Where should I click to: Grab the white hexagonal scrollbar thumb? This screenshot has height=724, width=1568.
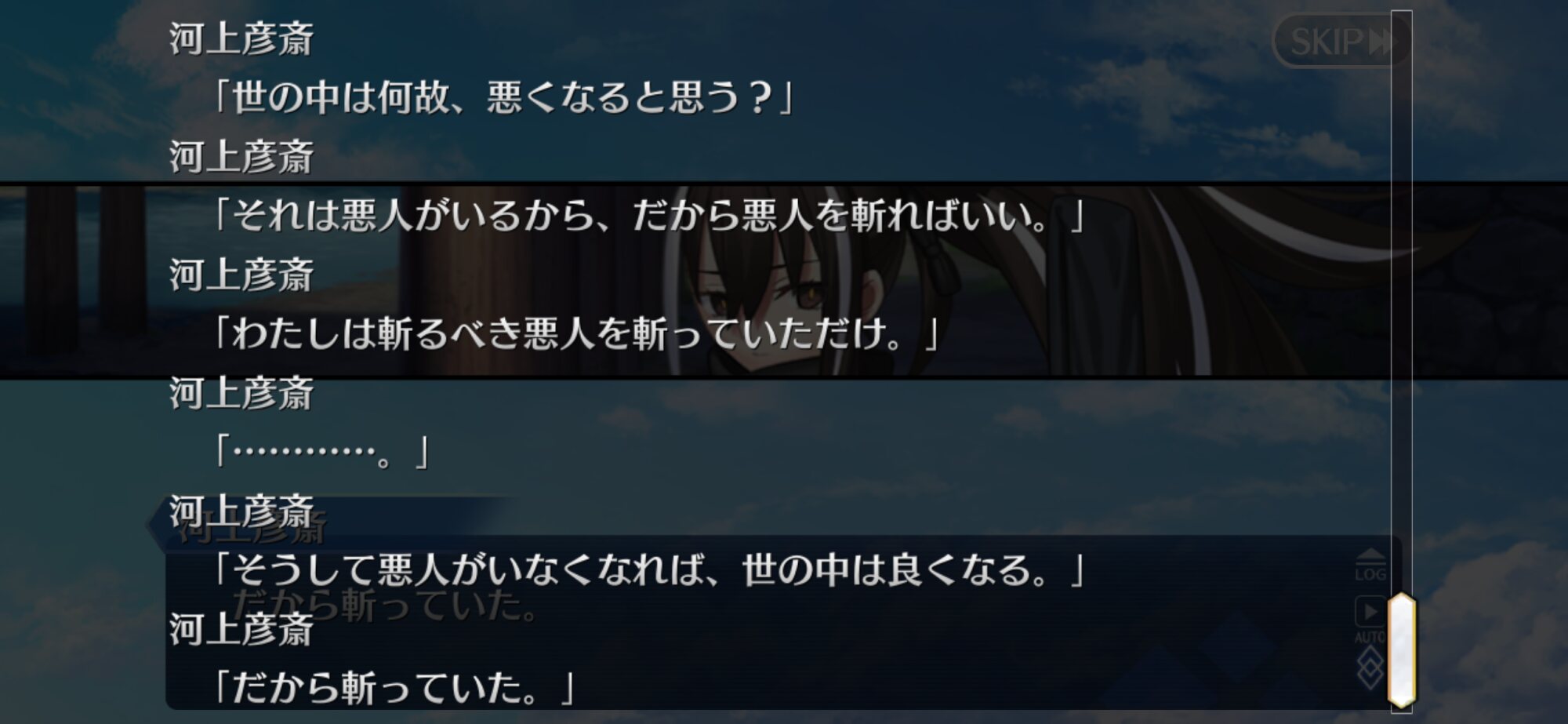[x=1402, y=649]
